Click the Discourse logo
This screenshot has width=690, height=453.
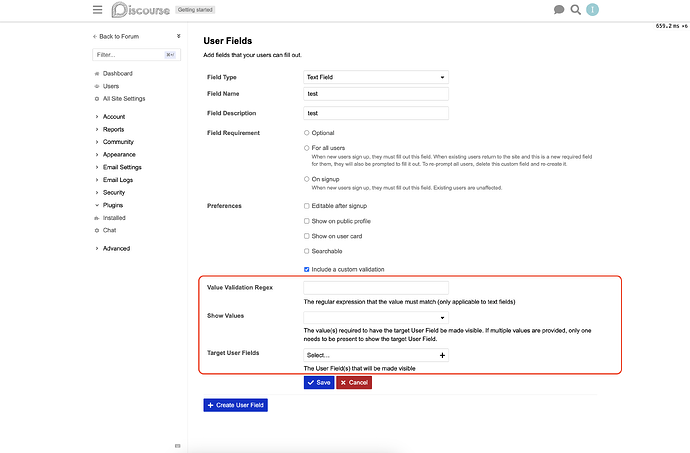click(x=140, y=10)
